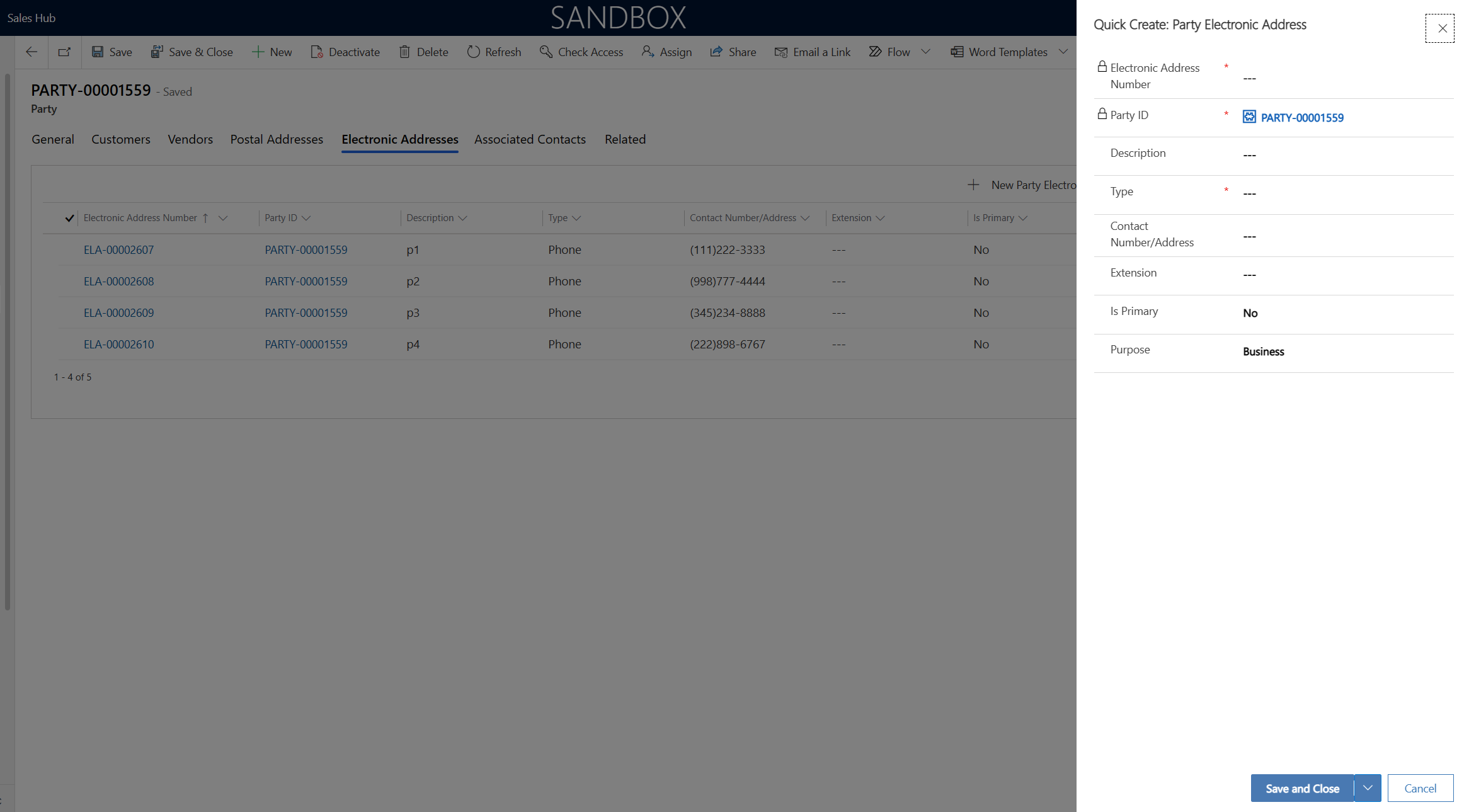Click the Word Templates icon button
The height and width of the screenshot is (812, 1469).
(x=956, y=51)
